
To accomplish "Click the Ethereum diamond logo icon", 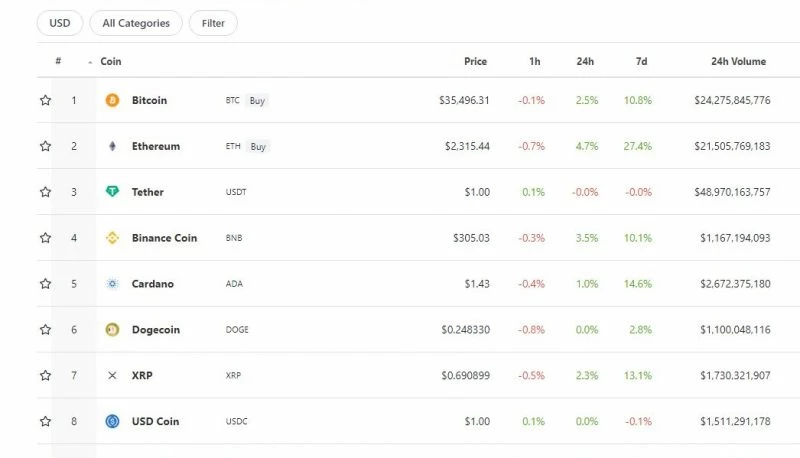I will [x=112, y=146].
